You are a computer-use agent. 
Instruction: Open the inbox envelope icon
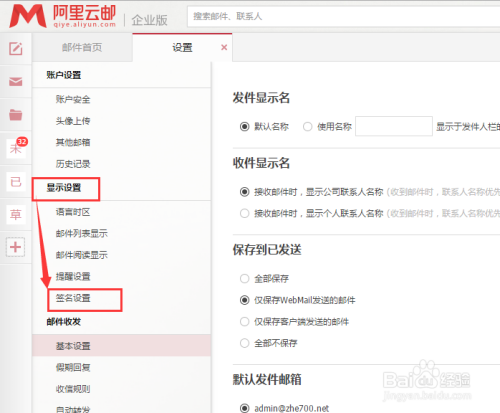tap(16, 81)
